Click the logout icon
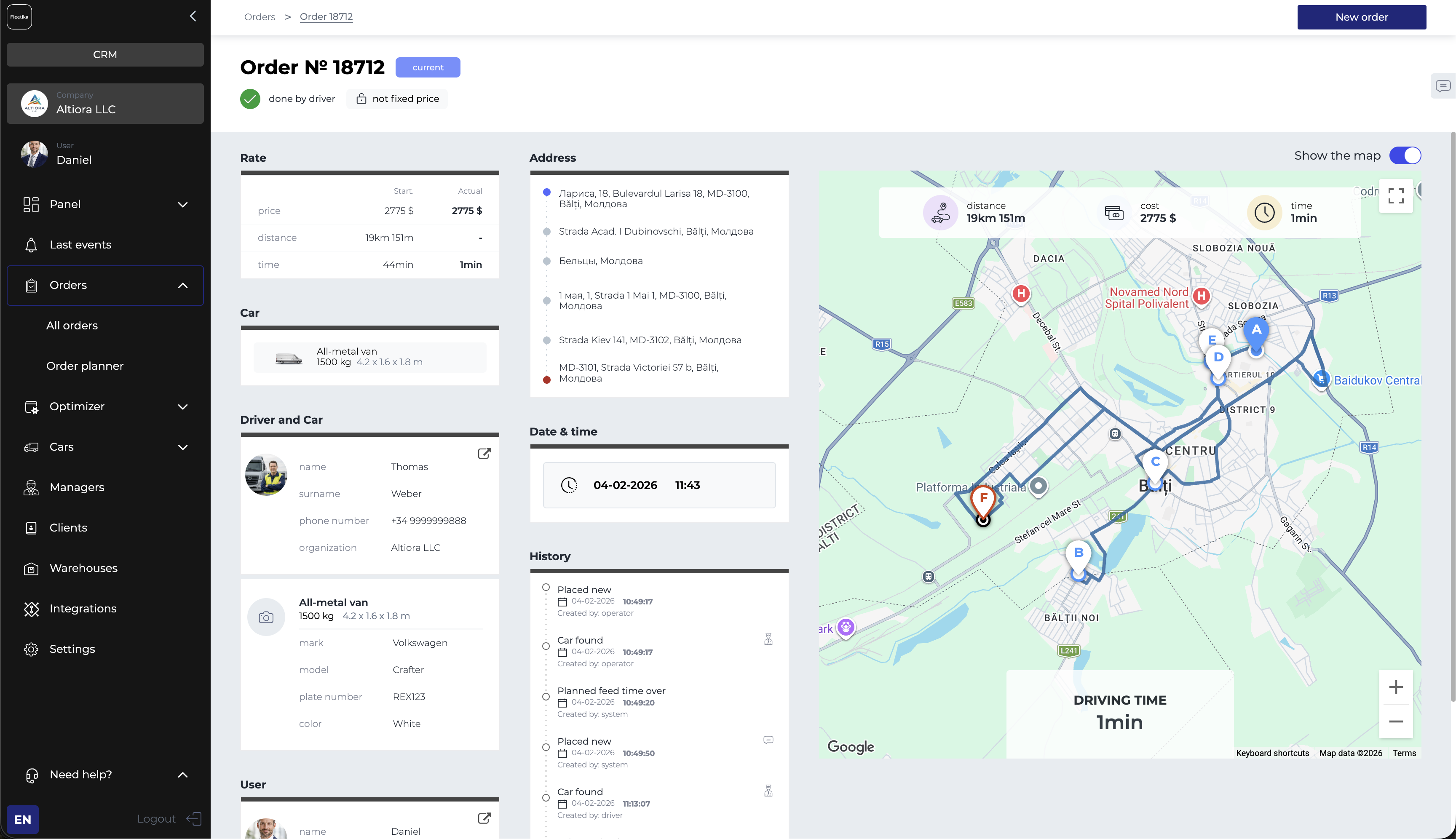 pos(194,819)
